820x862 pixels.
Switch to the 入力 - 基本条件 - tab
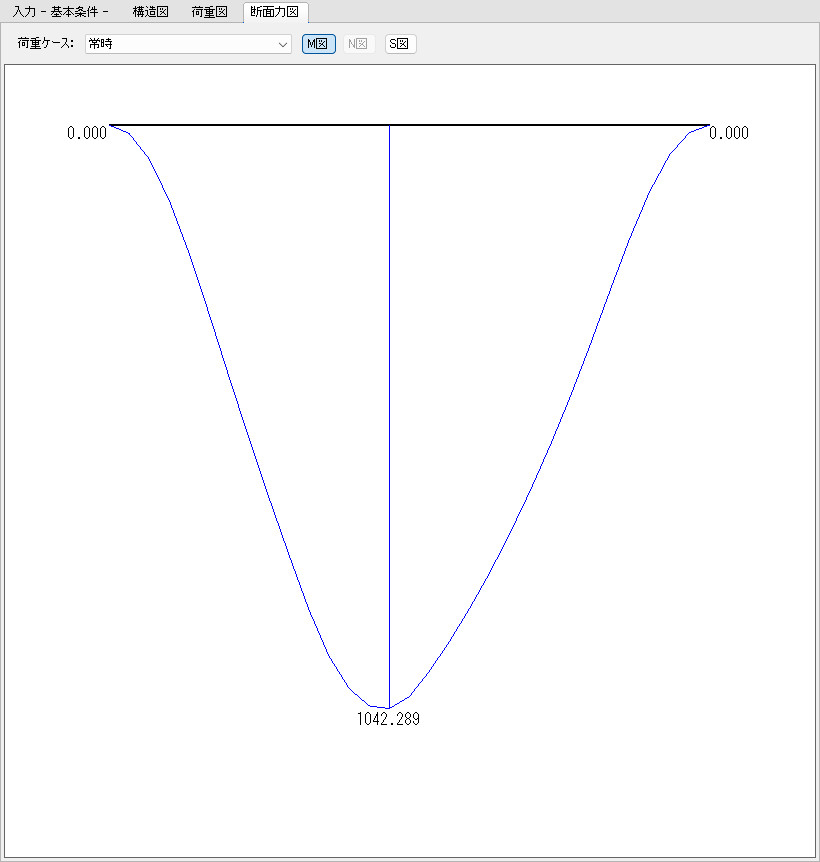coord(60,12)
